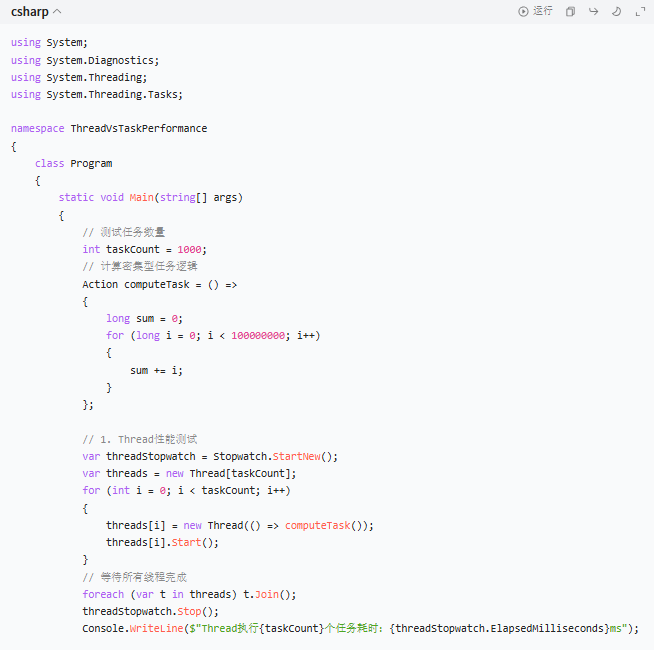This screenshot has width=654, height=650.
Task: Run the code with the 运行 button
Action: click(x=536, y=11)
